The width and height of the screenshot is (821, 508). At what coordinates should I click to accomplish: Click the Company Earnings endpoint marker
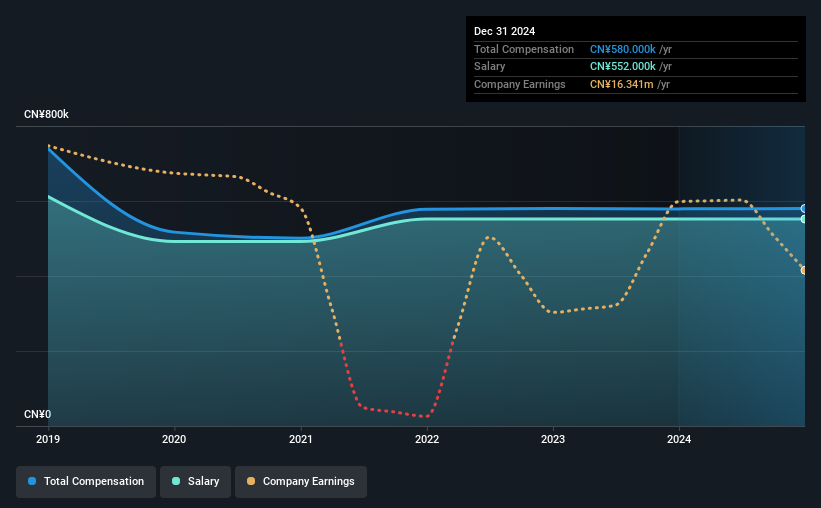(x=804, y=270)
